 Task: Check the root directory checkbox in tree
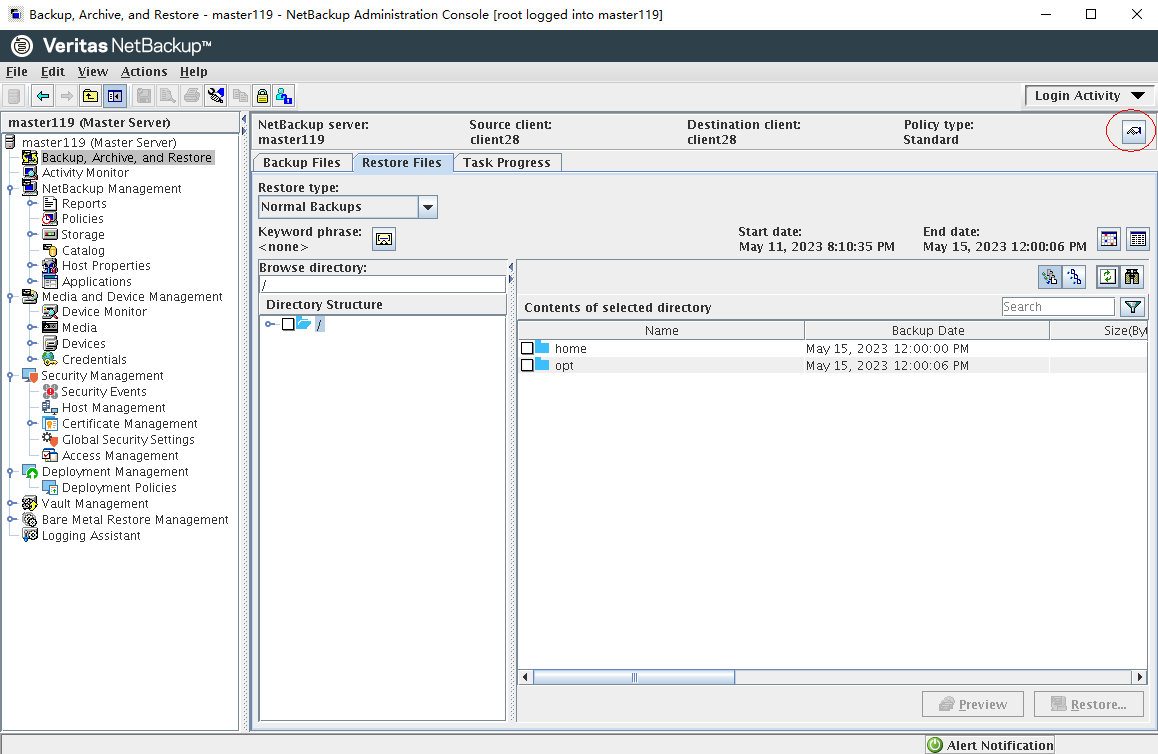point(288,324)
